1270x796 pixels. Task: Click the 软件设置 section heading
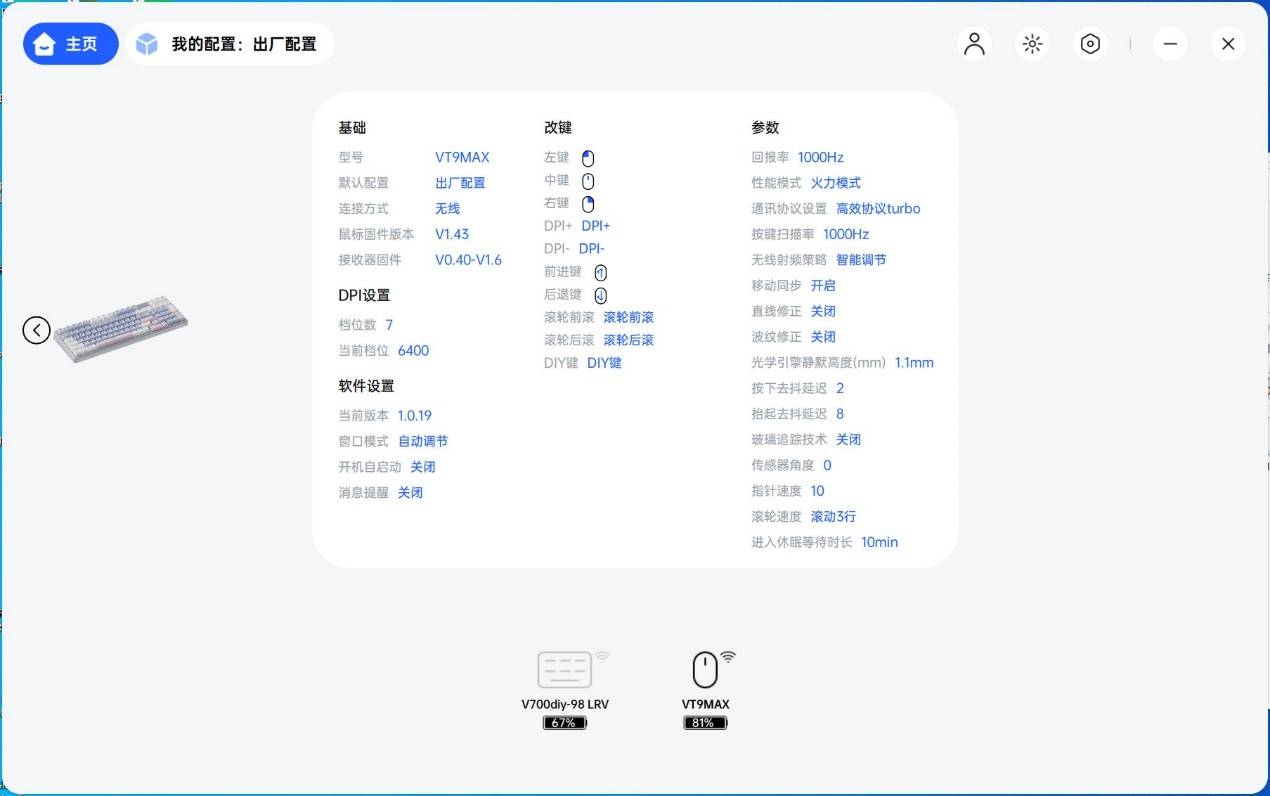pos(366,386)
